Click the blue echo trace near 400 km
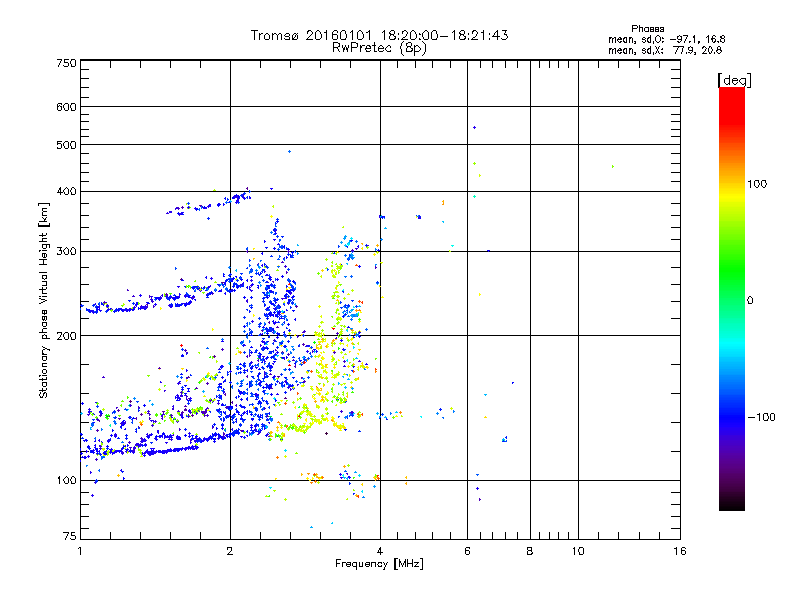The height and width of the screenshot is (600, 800). 209,203
